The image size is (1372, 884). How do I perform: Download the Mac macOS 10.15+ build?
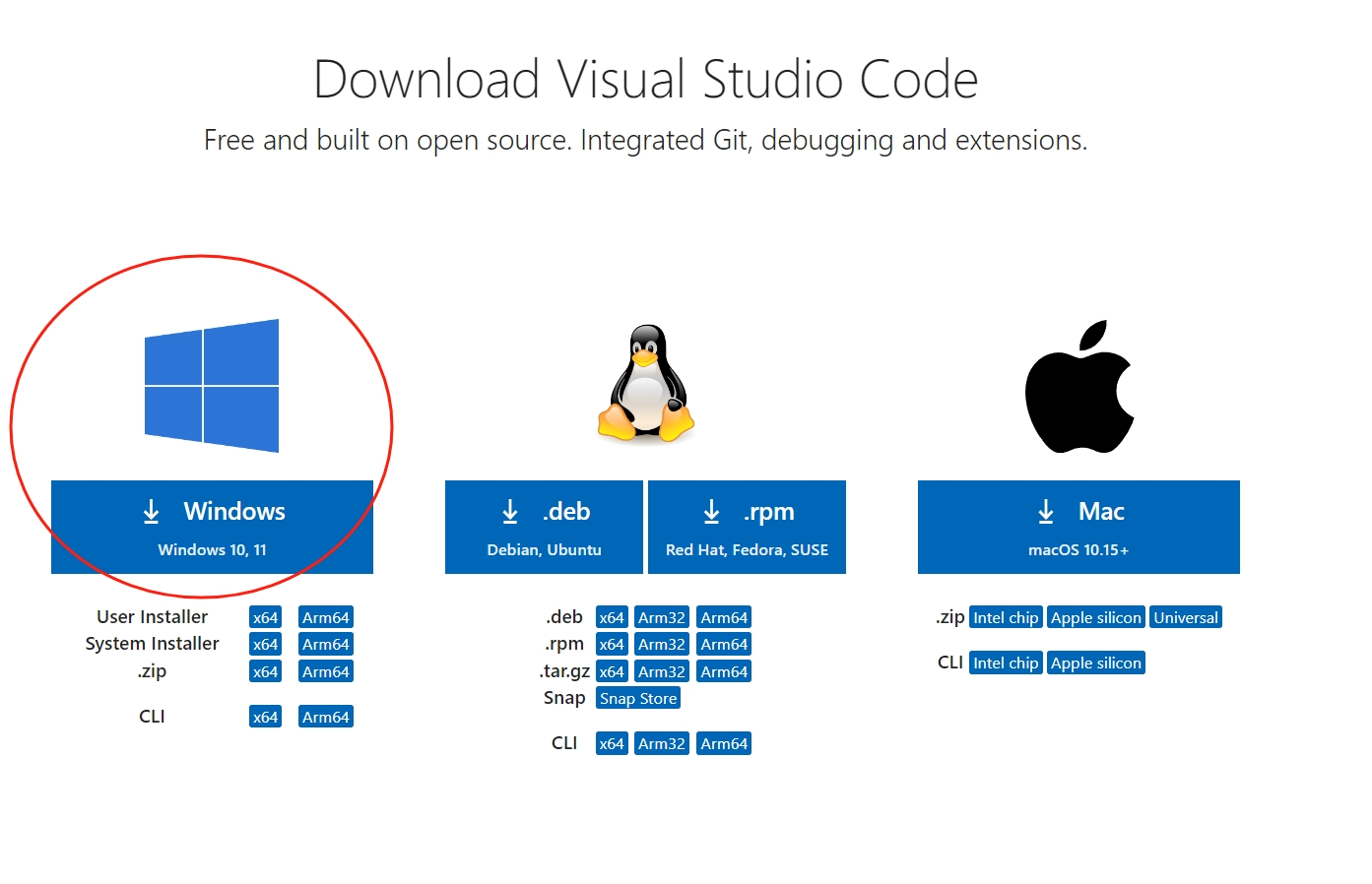point(1078,527)
